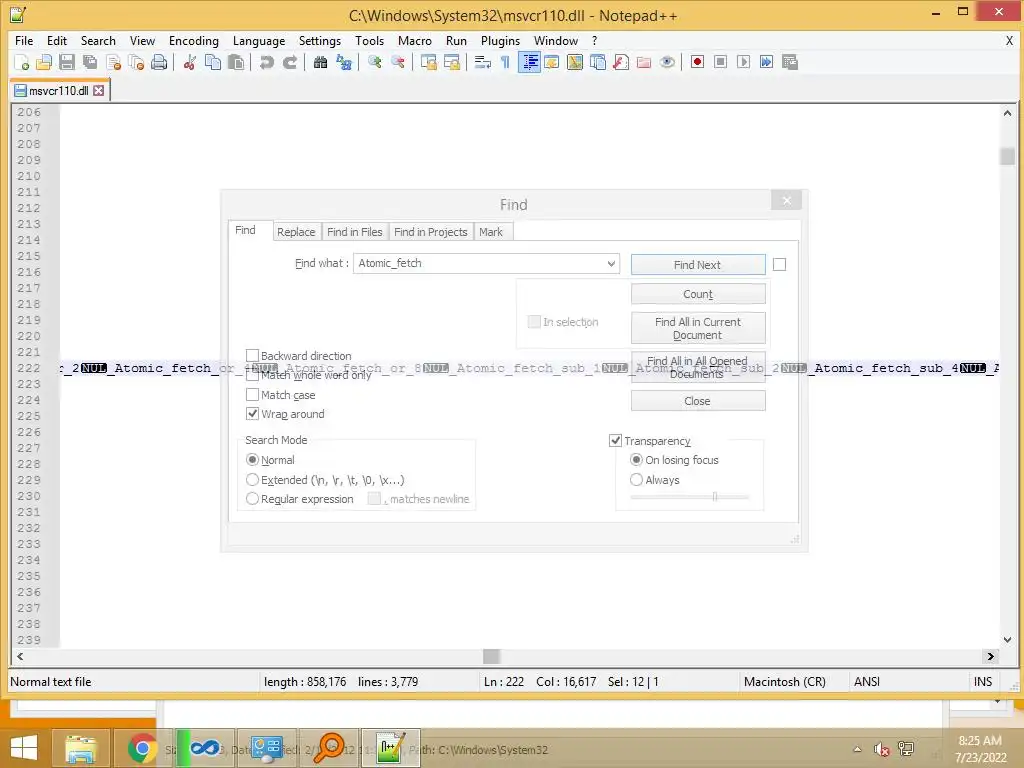Click Find All in All Opened Documents
The height and width of the screenshot is (768, 1024).
click(x=697, y=367)
